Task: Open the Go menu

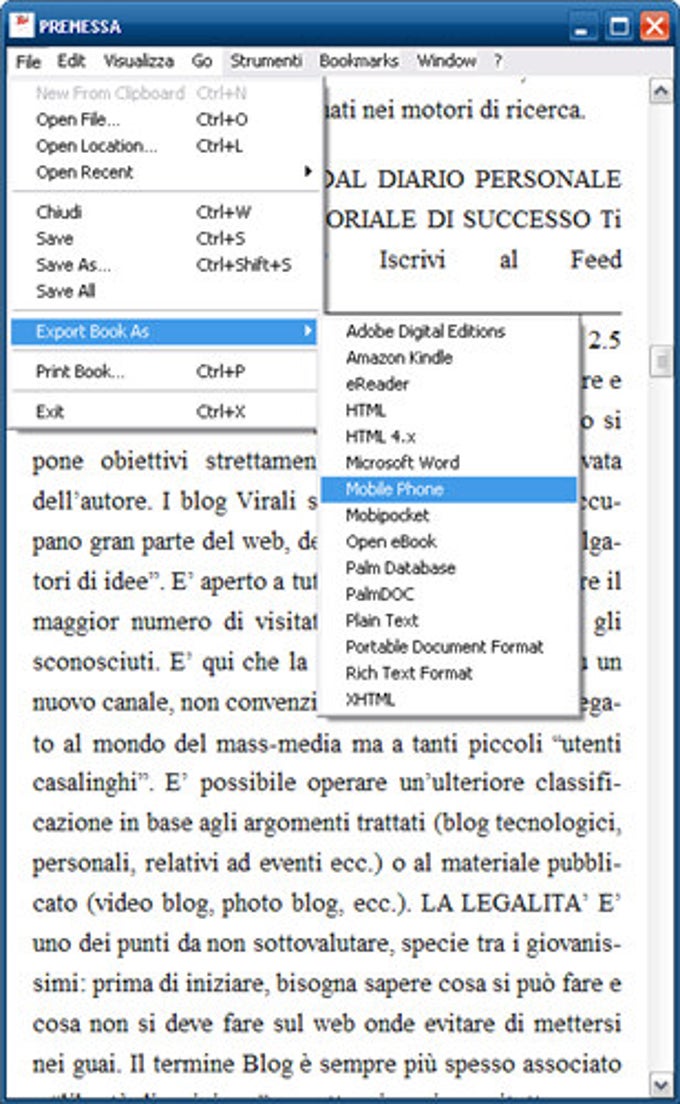Action: 202,61
